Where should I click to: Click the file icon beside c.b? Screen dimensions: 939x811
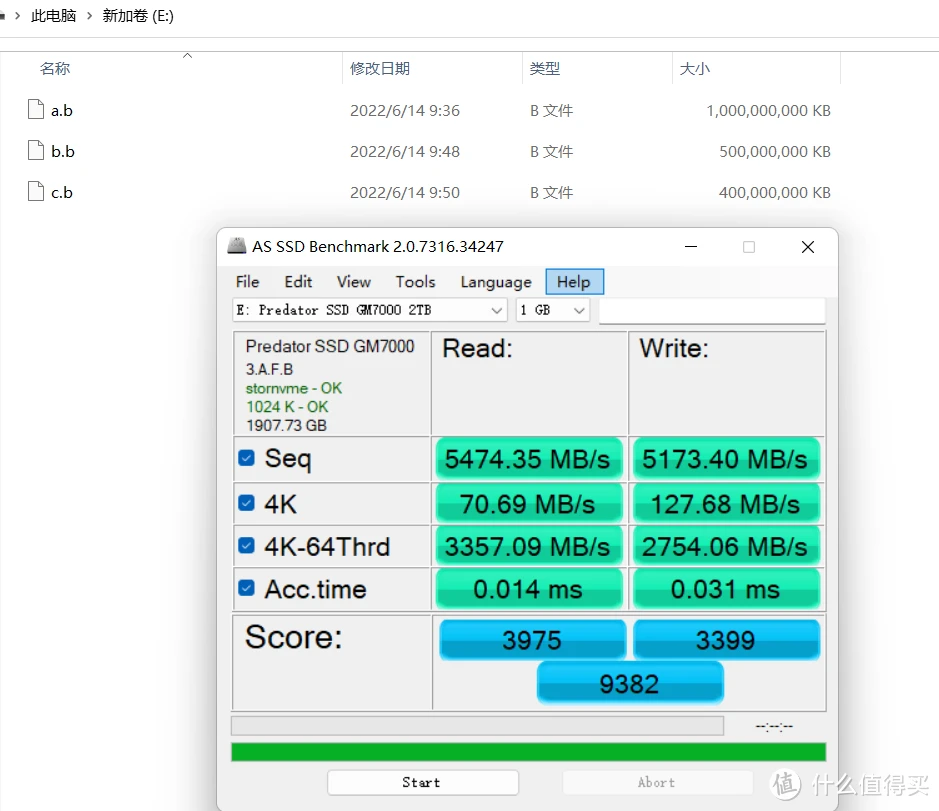click(34, 191)
